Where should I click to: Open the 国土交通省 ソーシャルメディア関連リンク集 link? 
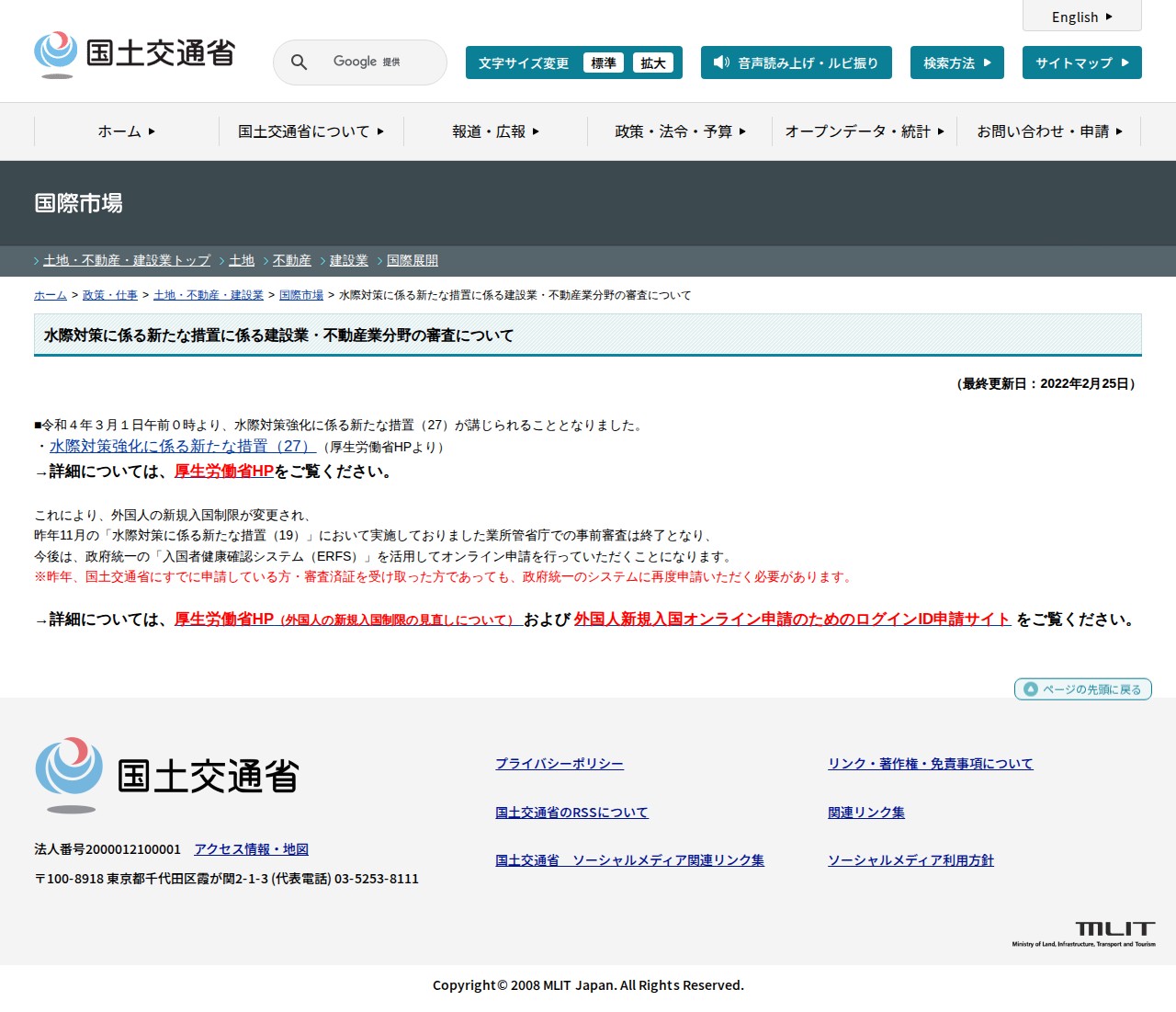pos(629,860)
